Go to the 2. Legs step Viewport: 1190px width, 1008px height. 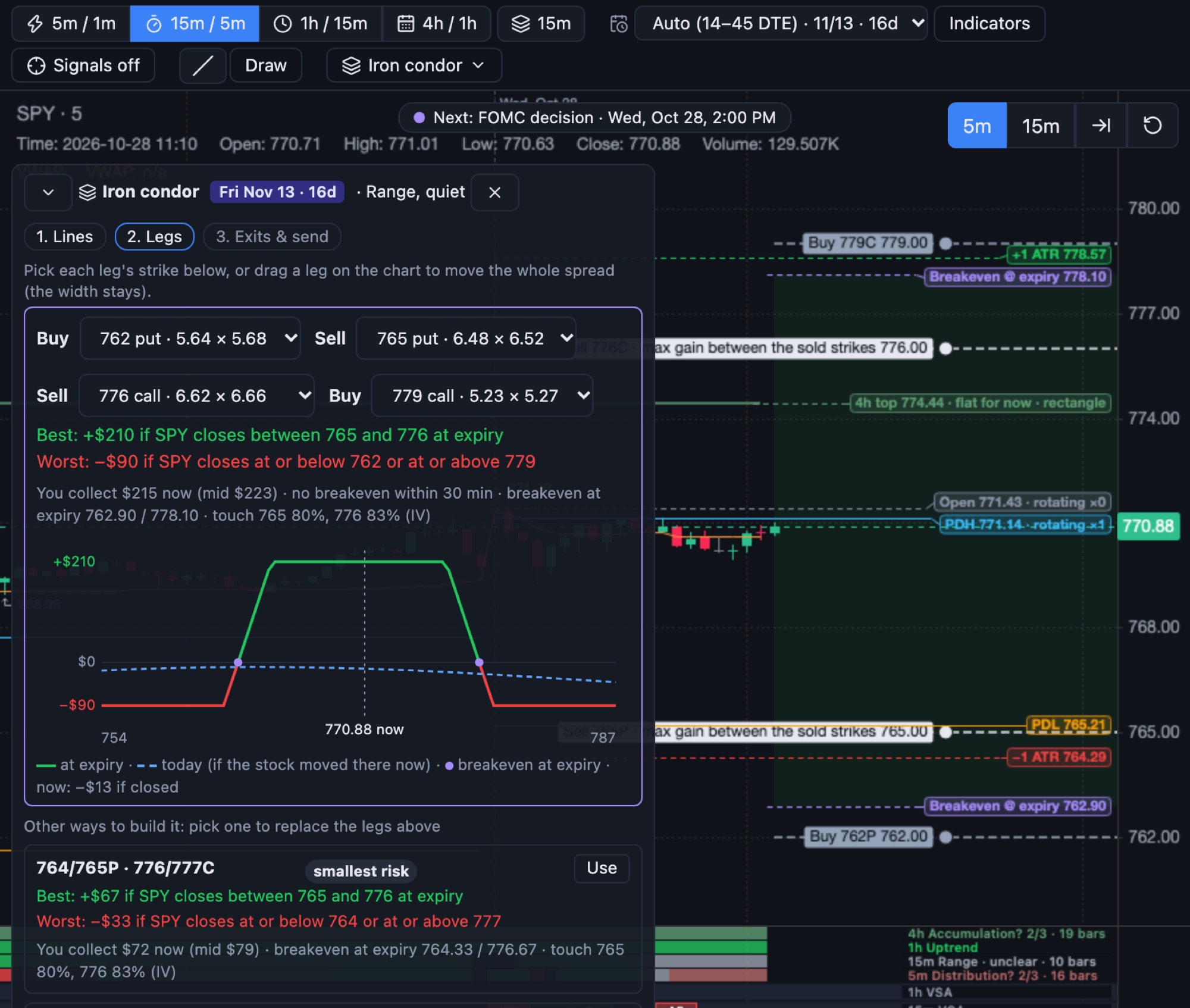point(155,237)
